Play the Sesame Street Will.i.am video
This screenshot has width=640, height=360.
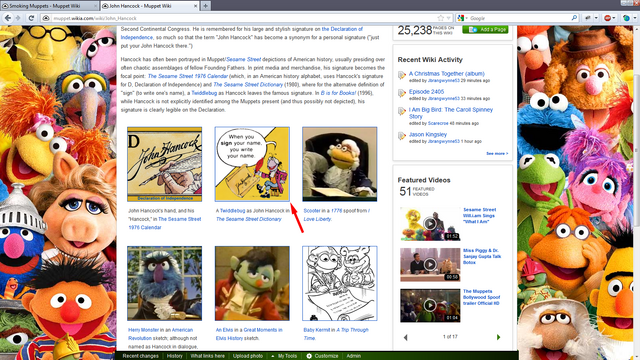point(430,224)
